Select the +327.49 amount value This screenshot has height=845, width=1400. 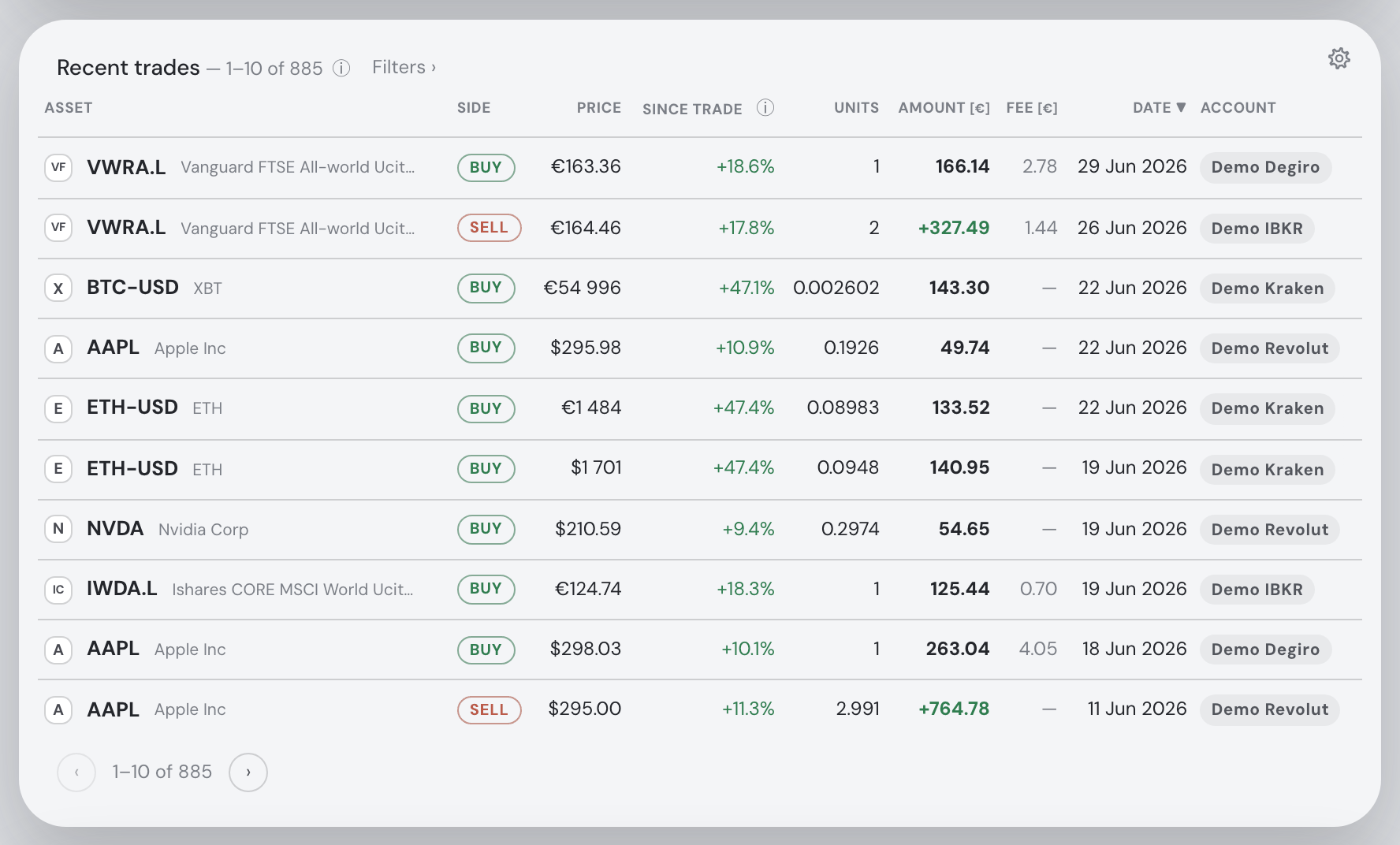954,228
